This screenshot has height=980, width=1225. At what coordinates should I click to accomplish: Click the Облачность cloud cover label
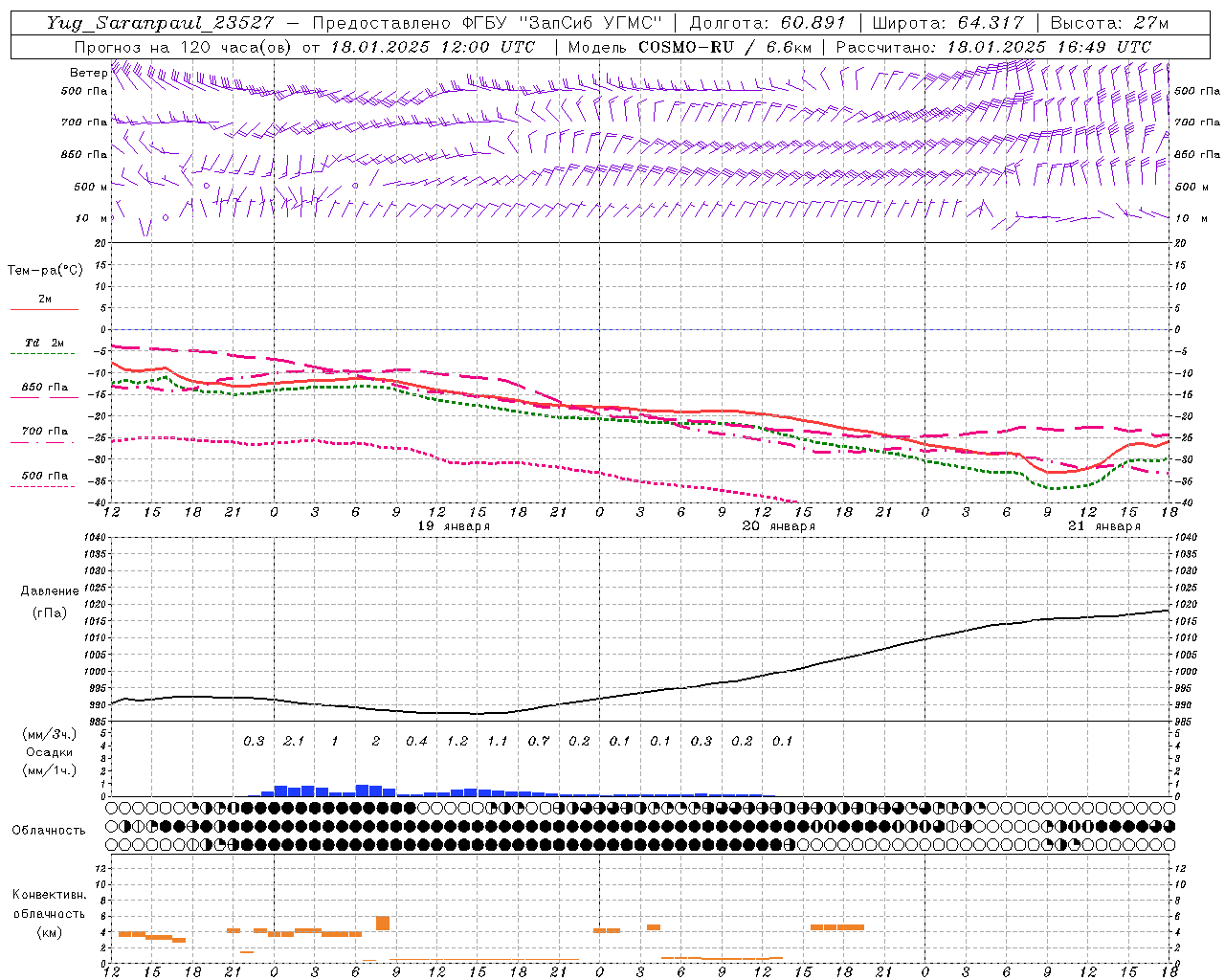[x=49, y=830]
